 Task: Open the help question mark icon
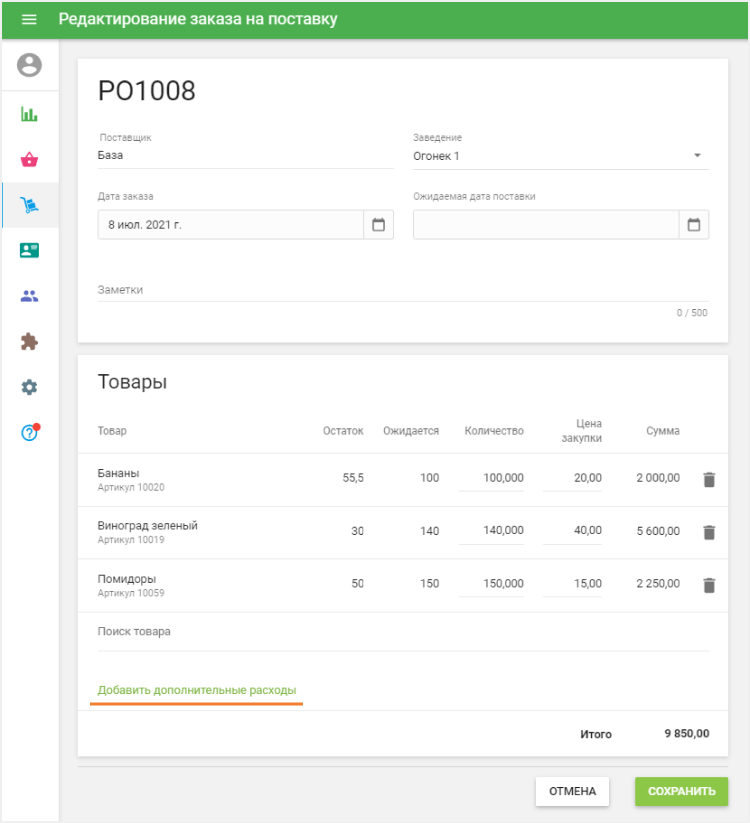(x=30, y=433)
